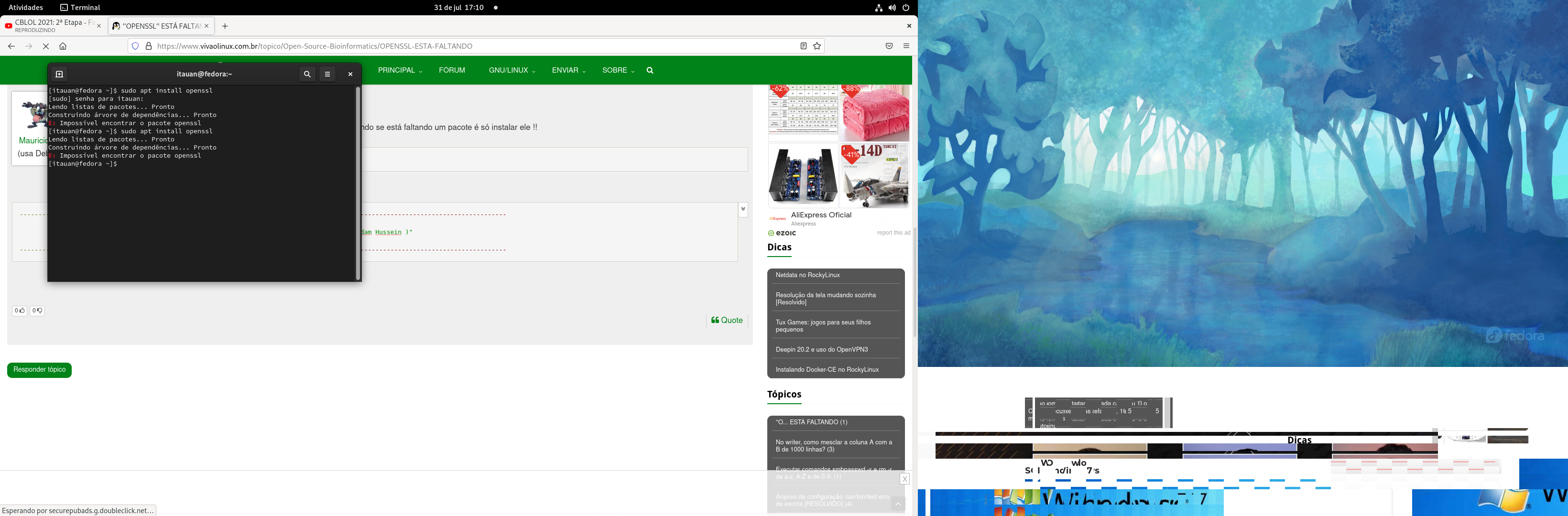This screenshot has height=516, width=1568.
Task: Click the ezoic logo
Action: pos(782,233)
